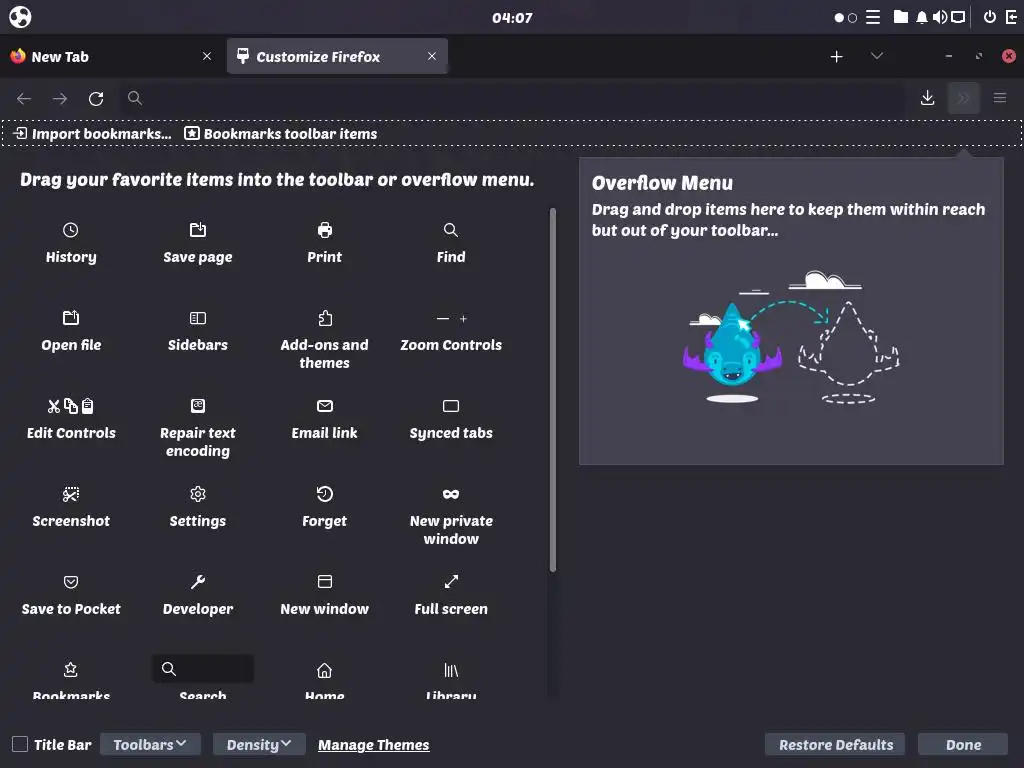The width and height of the screenshot is (1024, 768).
Task: Enable the Title Bar checkbox
Action: tap(20, 744)
